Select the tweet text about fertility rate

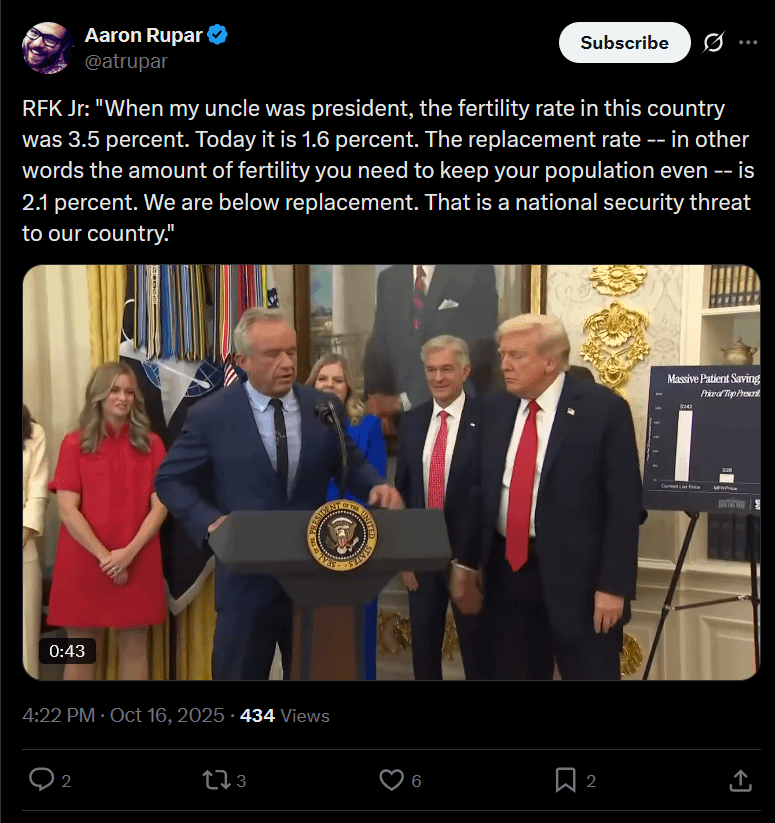(x=388, y=171)
